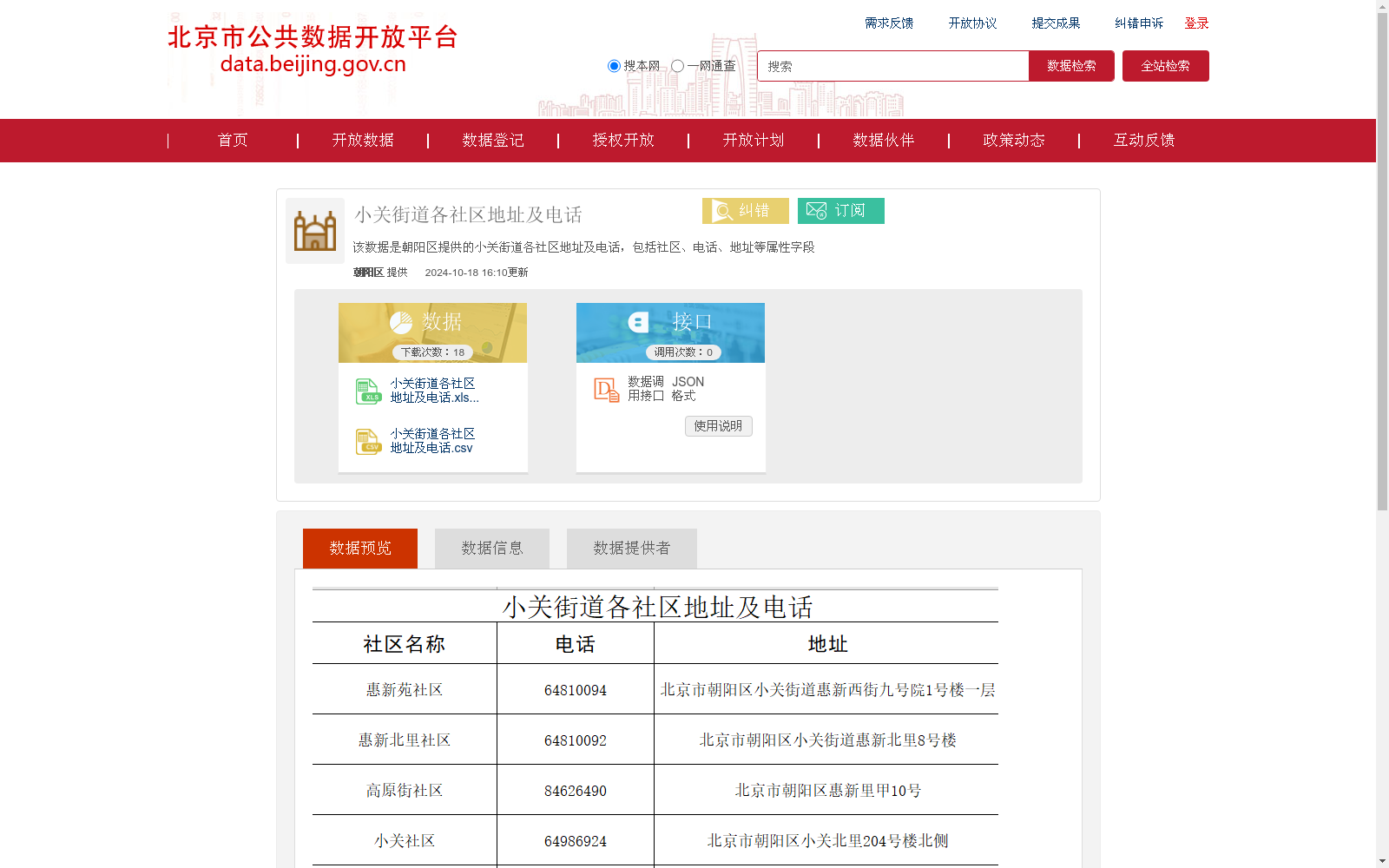Click address 北京市朝阳区惠新里甲10号

827,791
